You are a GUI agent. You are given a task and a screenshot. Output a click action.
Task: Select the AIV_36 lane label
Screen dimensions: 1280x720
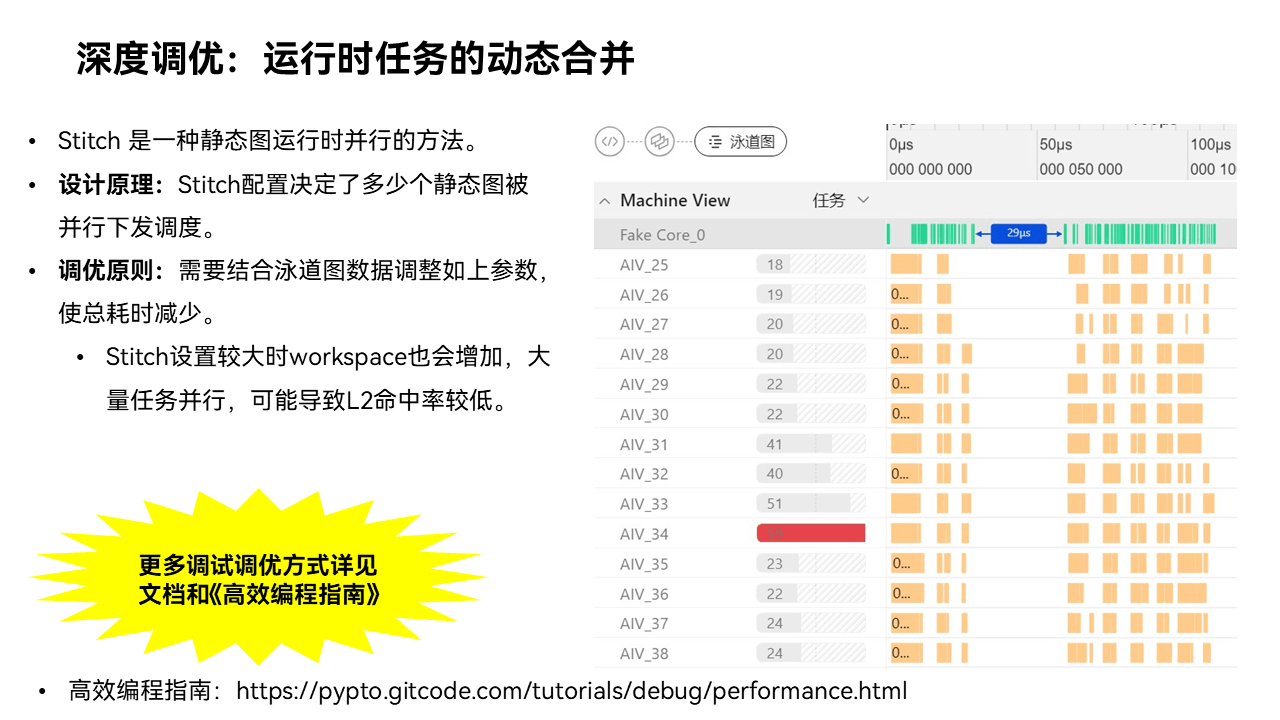coord(644,594)
